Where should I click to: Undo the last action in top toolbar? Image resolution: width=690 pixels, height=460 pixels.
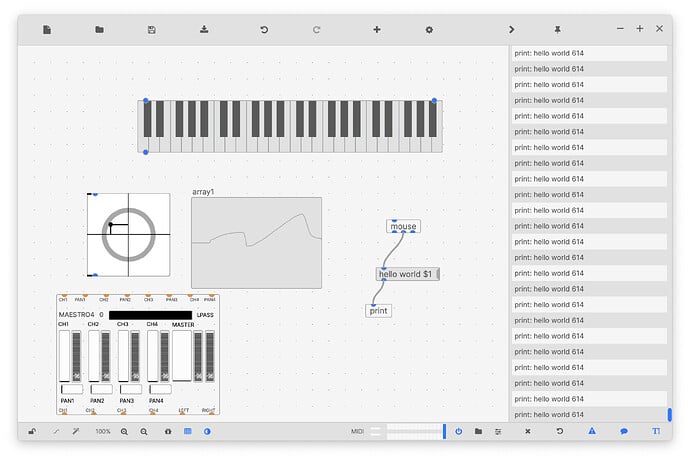(264, 30)
